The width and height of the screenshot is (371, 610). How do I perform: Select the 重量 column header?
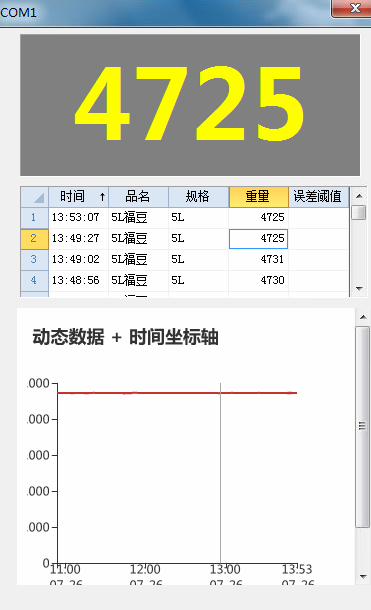tap(259, 197)
